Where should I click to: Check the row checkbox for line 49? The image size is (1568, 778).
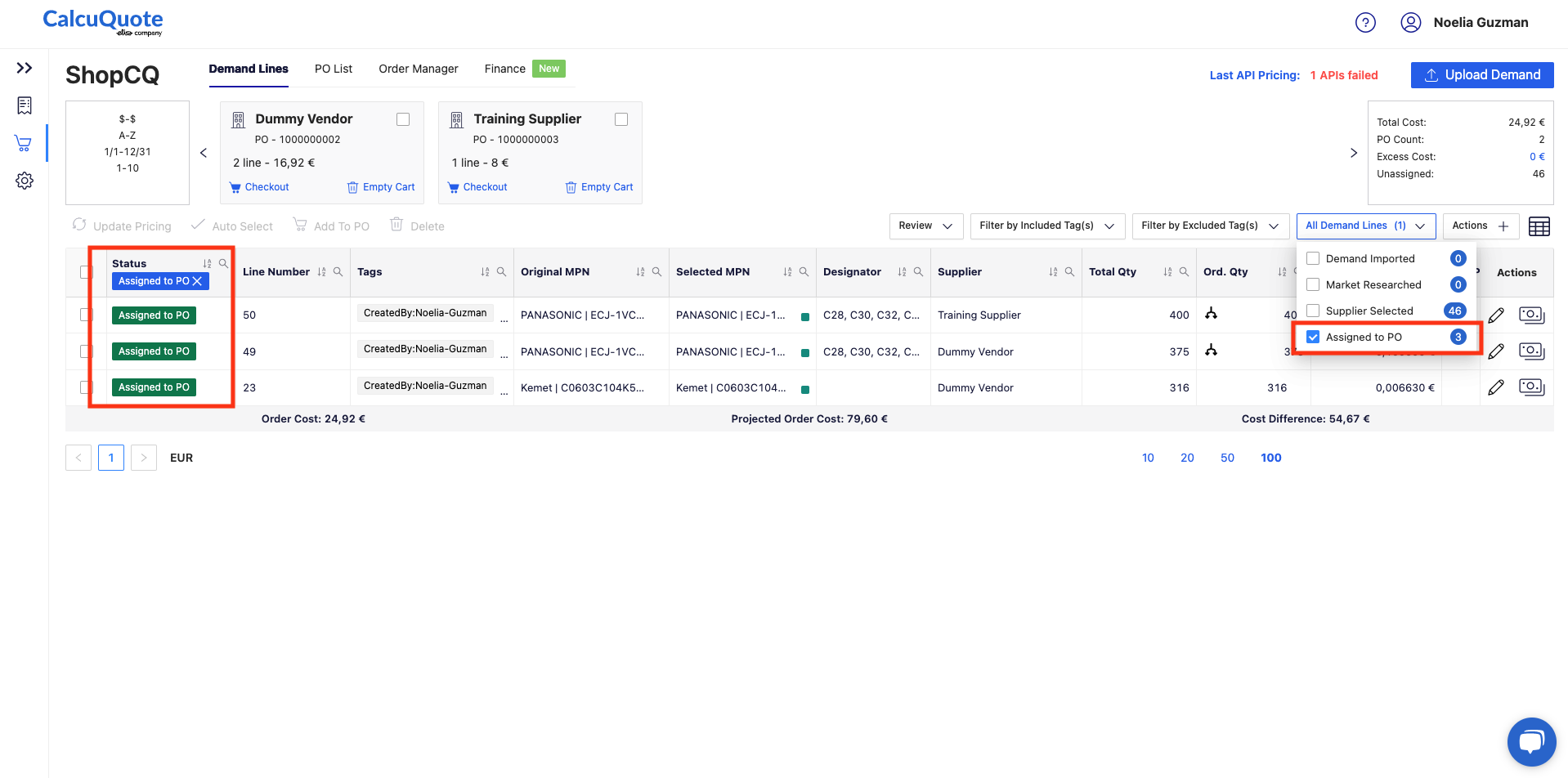tap(86, 351)
